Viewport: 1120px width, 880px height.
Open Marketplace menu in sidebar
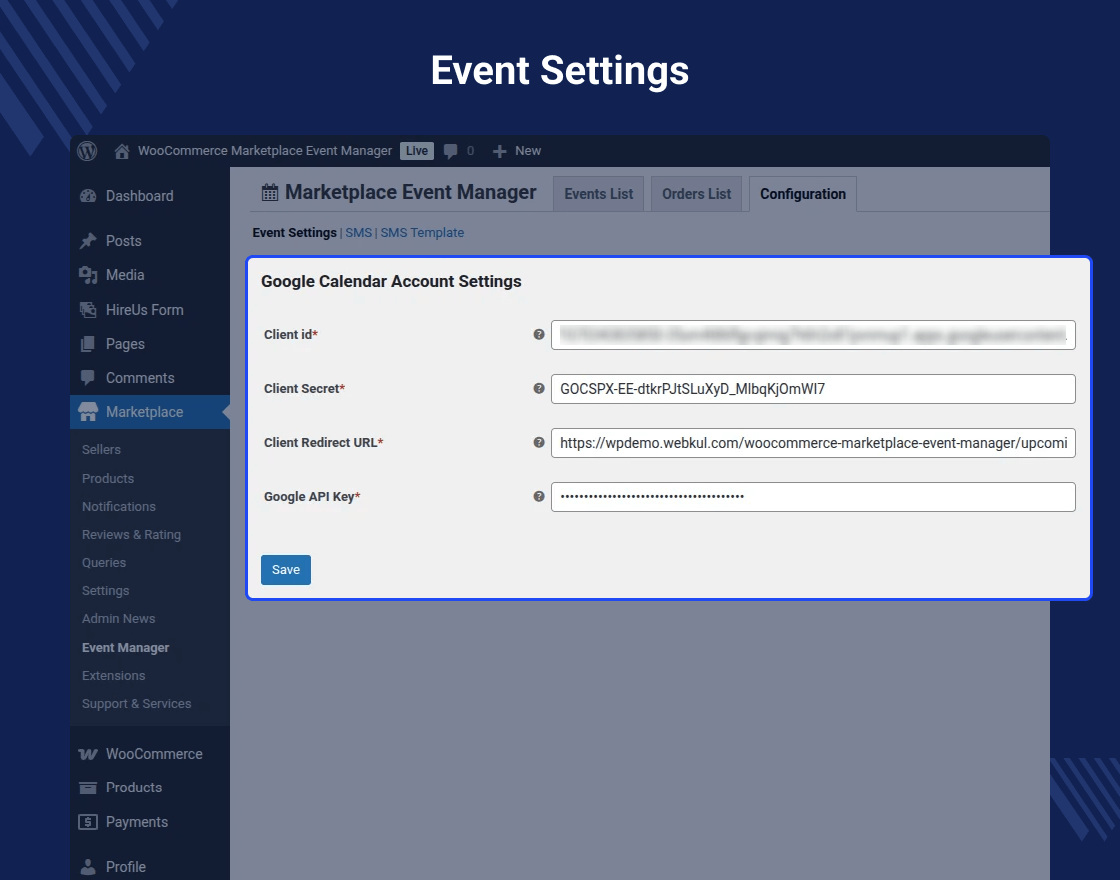click(x=144, y=412)
